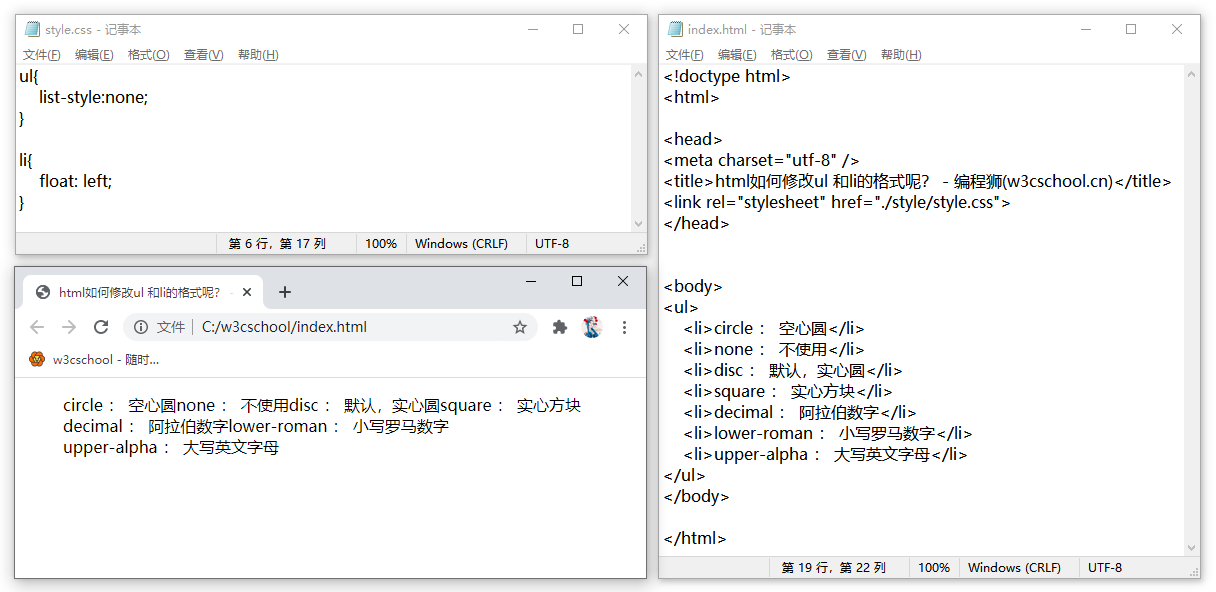Open 查看 menu in index.html Notepad
The image size is (1216, 592).
coord(846,55)
